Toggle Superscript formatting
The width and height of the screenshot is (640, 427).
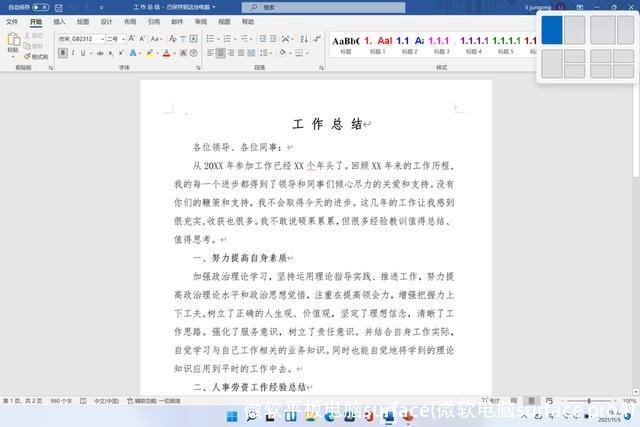click(121, 53)
